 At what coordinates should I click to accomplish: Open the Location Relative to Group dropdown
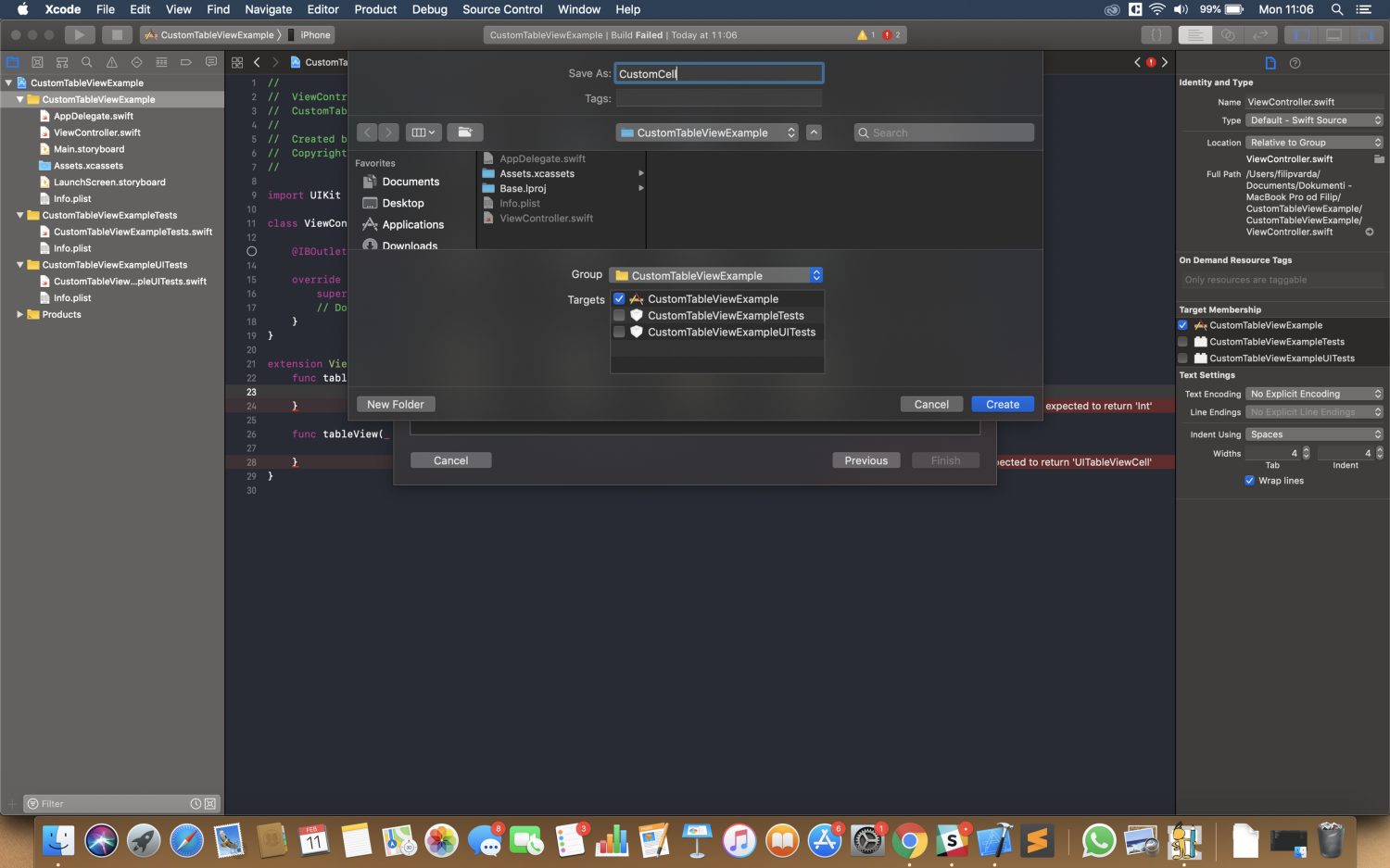coord(1314,143)
